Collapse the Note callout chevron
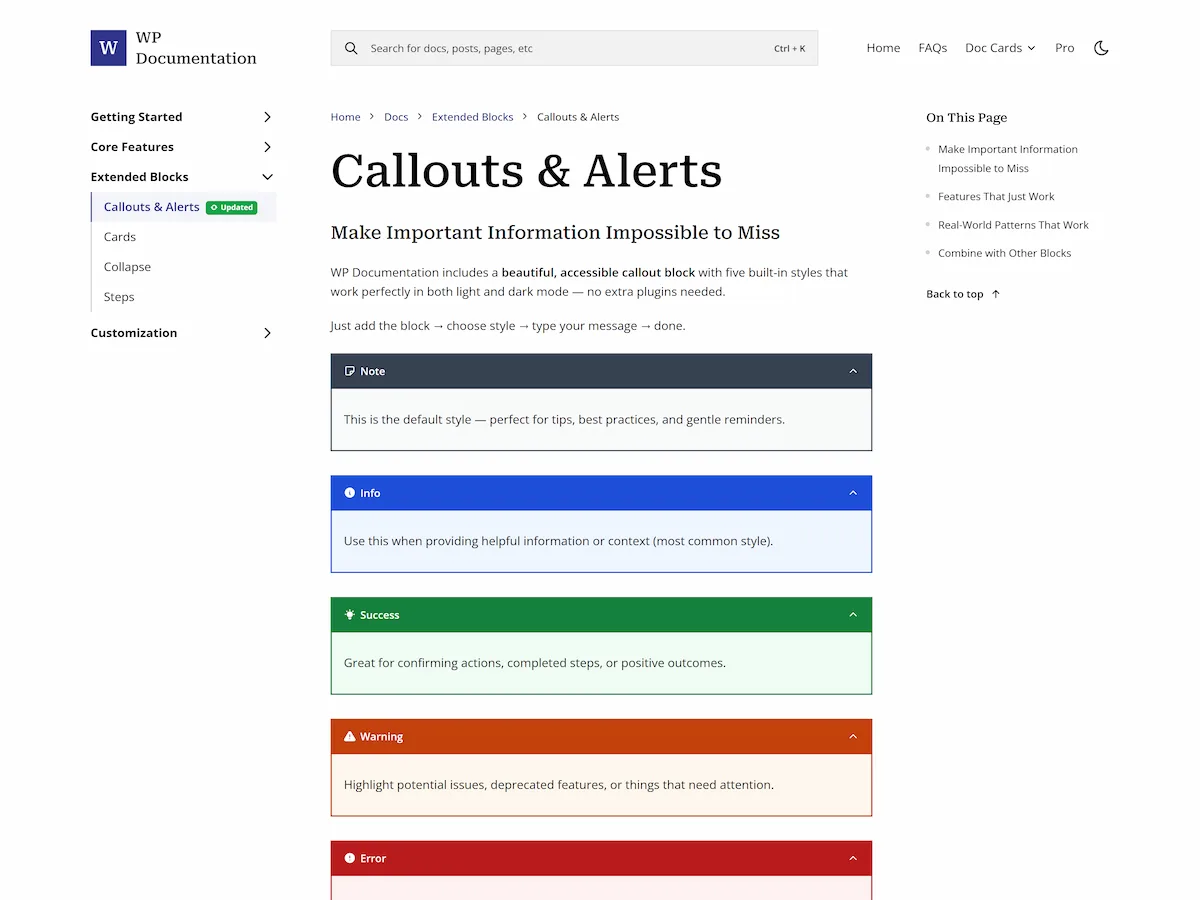 pos(853,371)
